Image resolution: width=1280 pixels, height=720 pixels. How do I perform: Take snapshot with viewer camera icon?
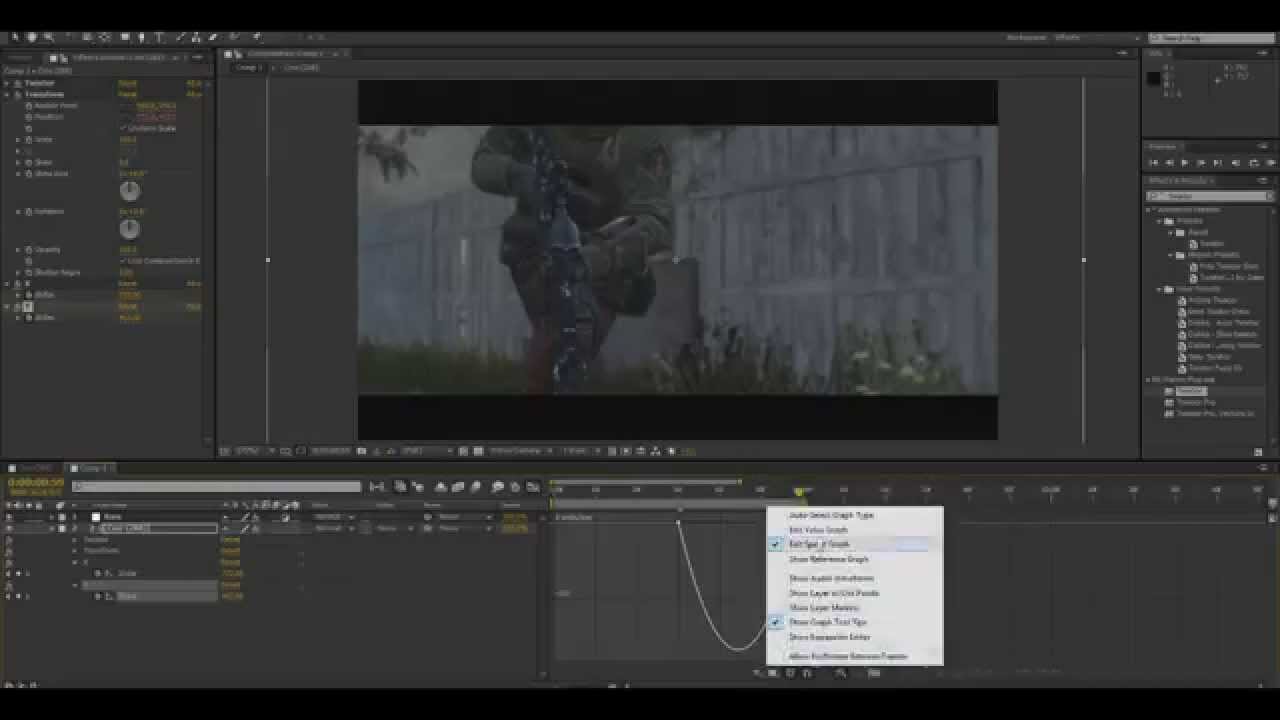362,451
